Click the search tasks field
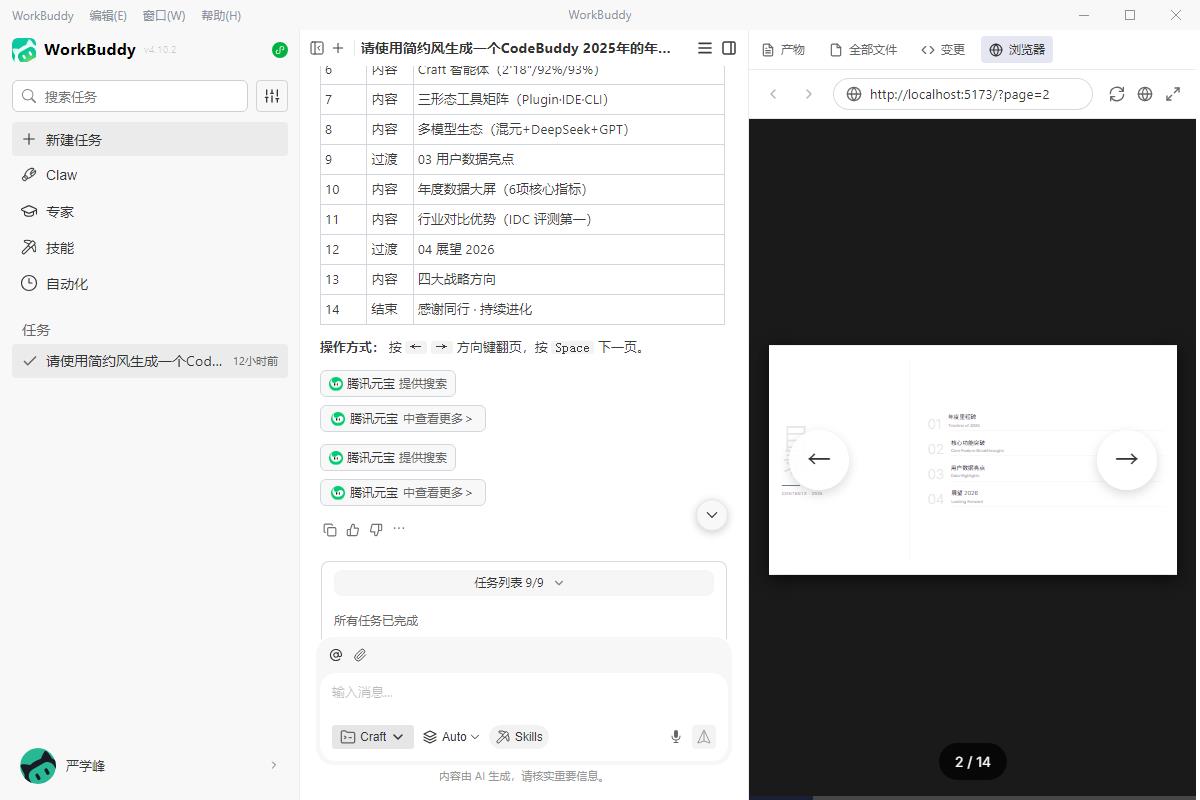This screenshot has width=1200, height=800. pos(130,96)
